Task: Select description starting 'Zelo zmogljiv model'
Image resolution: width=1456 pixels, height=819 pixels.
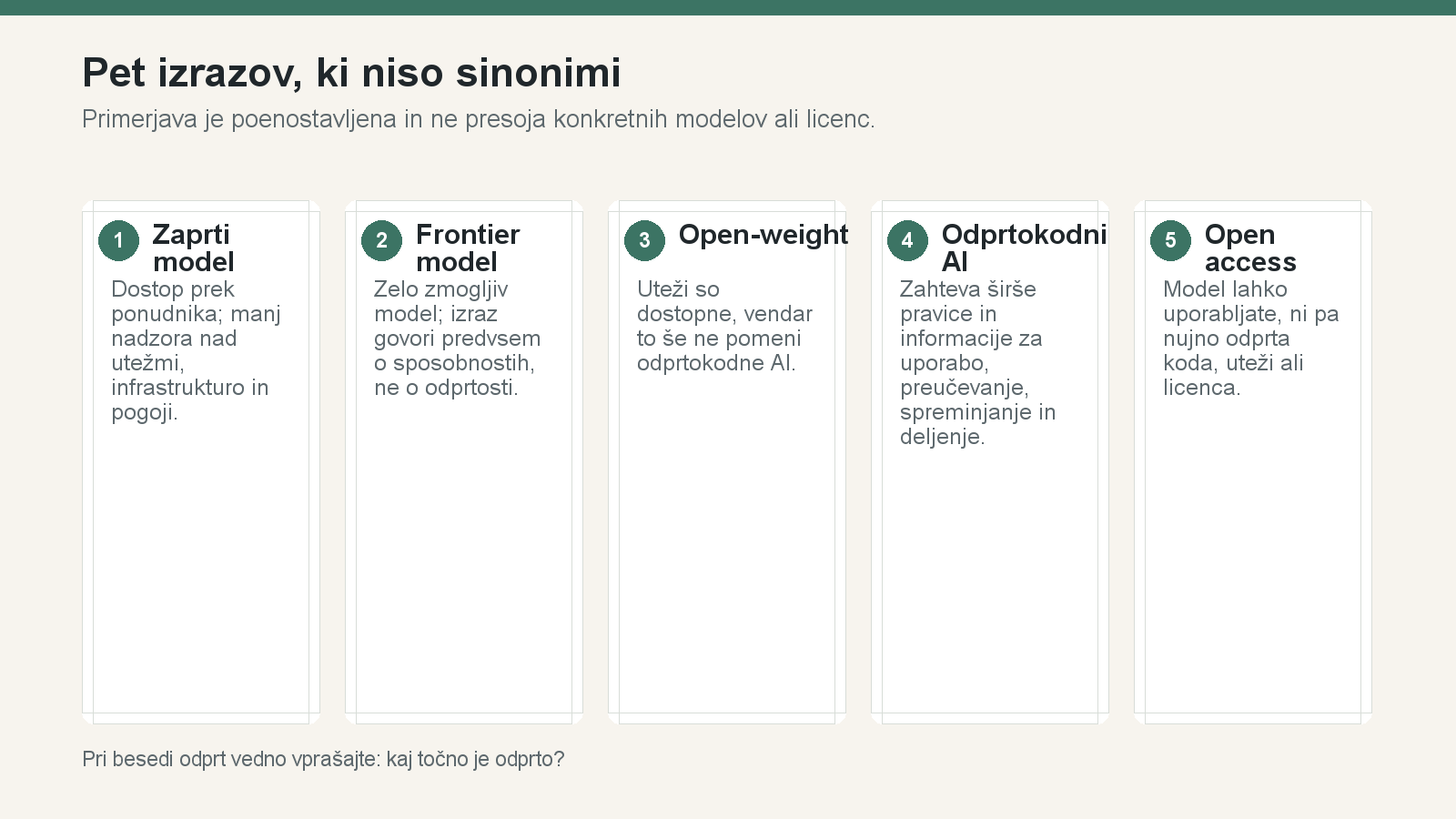Action: [457, 339]
